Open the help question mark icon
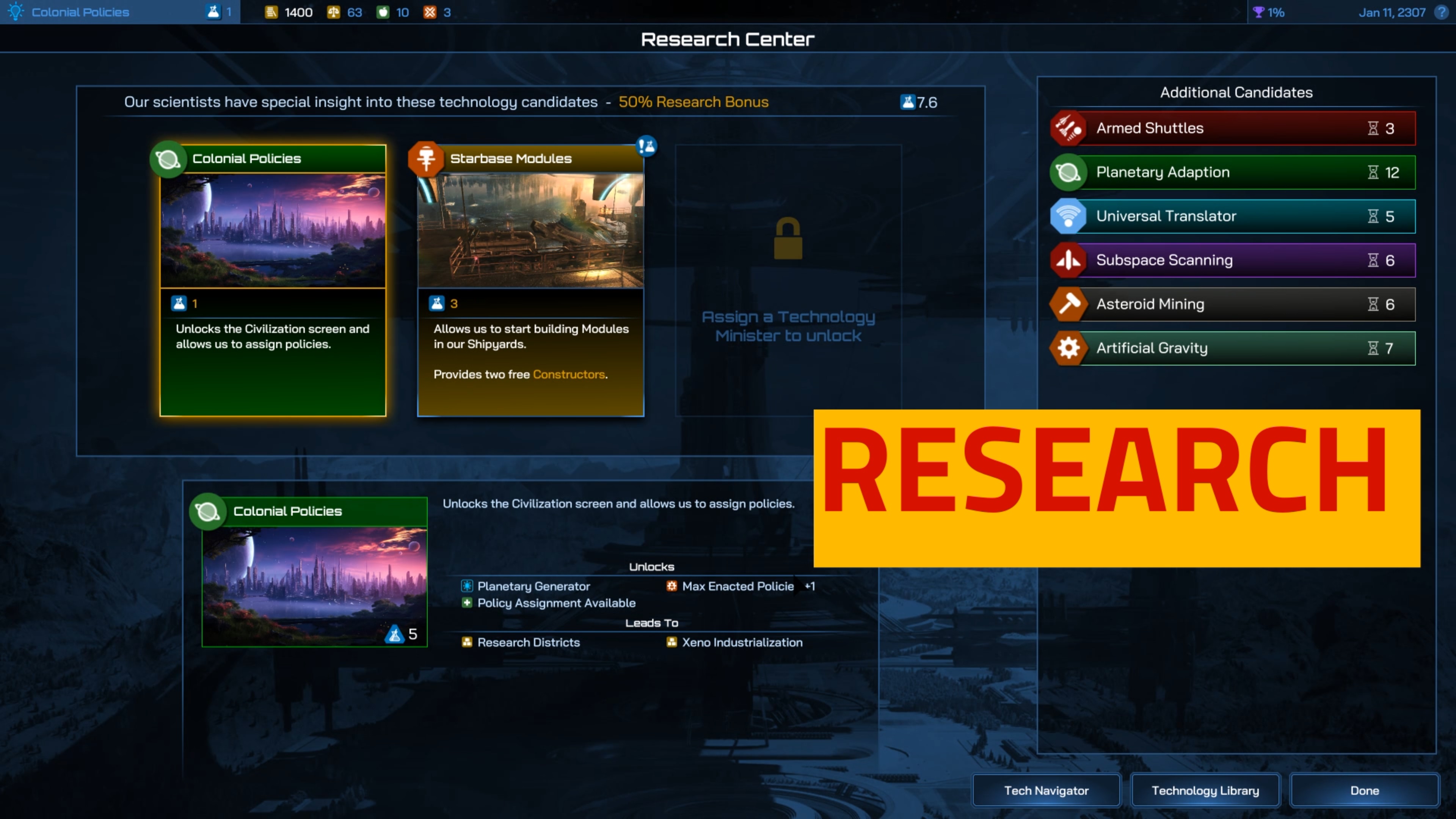The image size is (1456, 819). tap(1442, 12)
